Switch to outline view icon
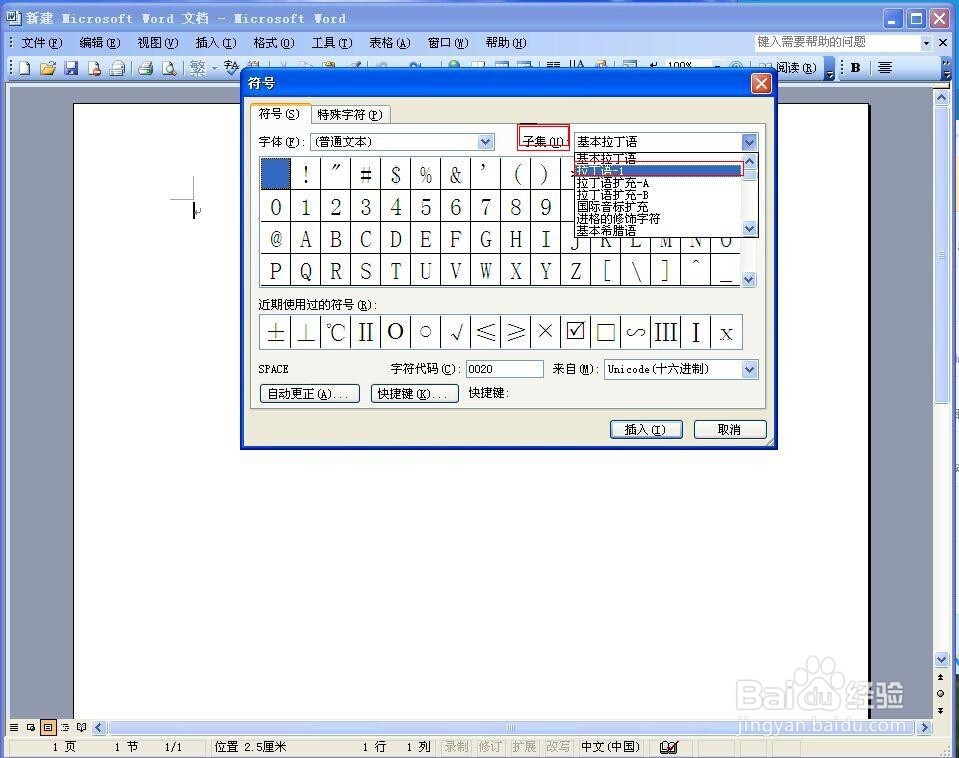The width and height of the screenshot is (959, 758). pos(65,727)
